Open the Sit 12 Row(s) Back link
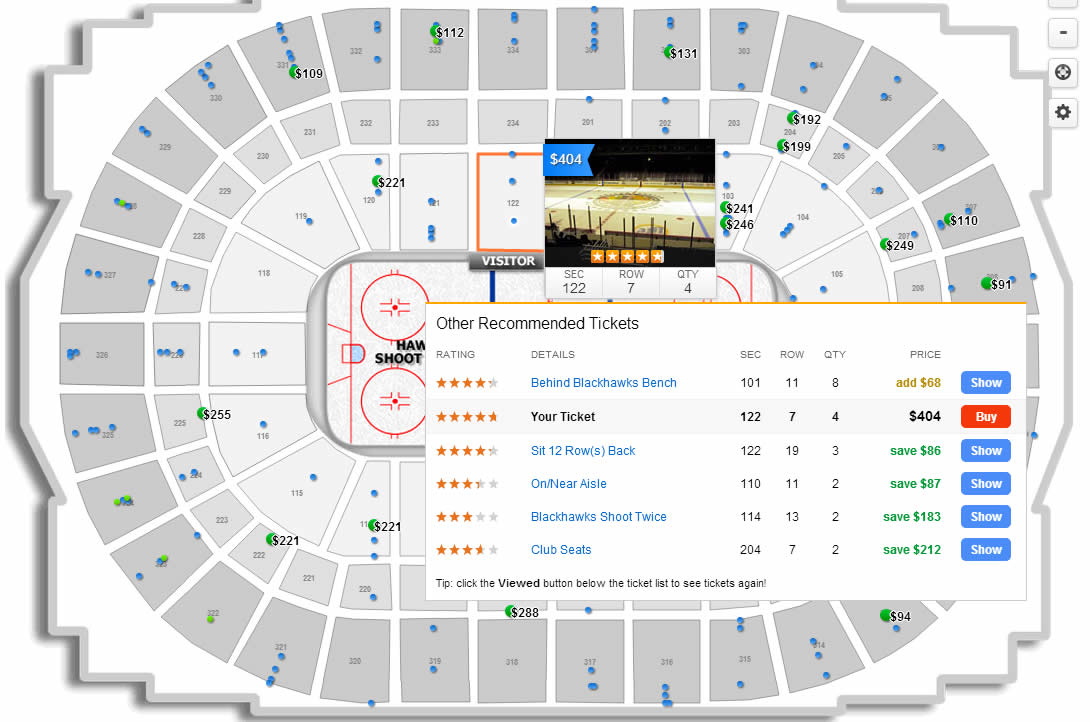1090x722 pixels. (583, 450)
